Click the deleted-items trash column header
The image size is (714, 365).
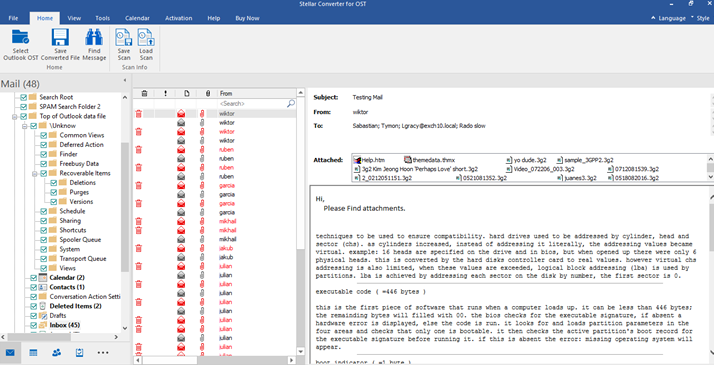click(x=144, y=93)
